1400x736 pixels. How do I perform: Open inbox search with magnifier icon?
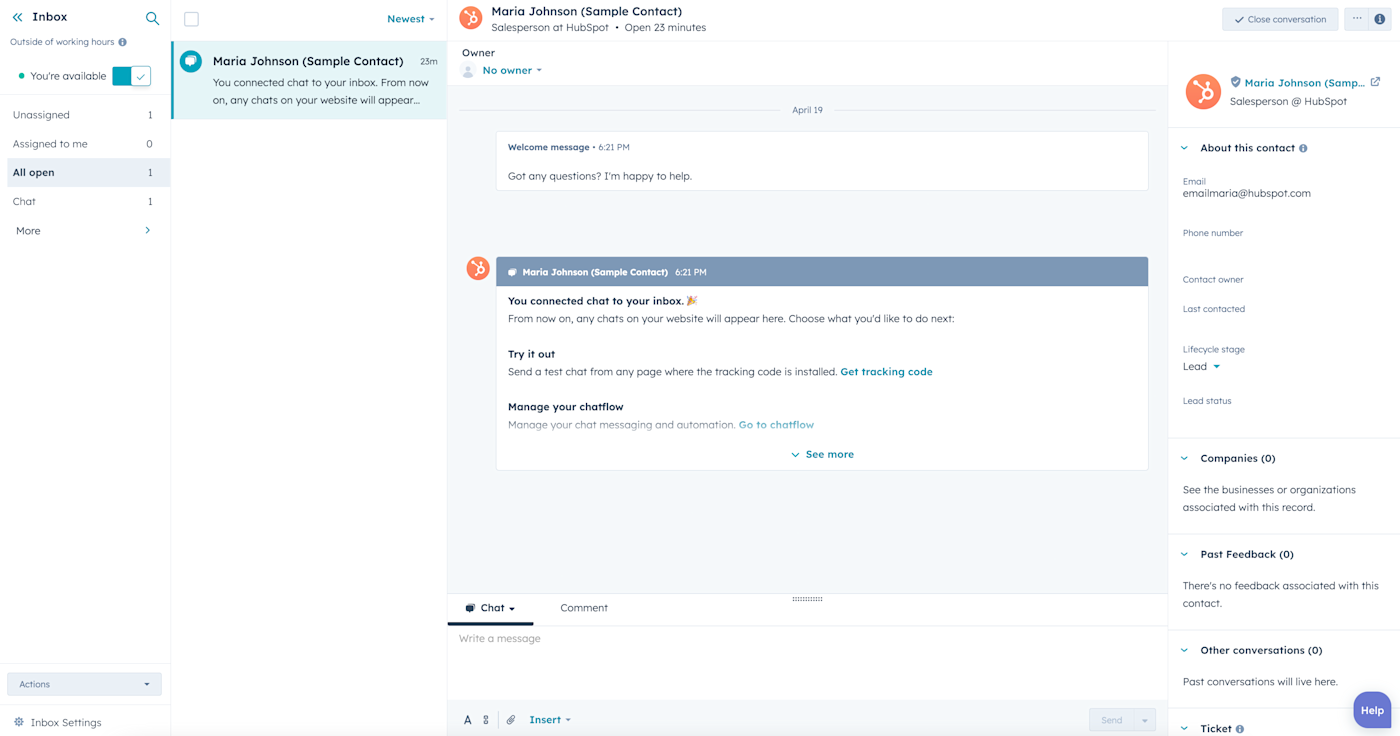tap(152, 18)
